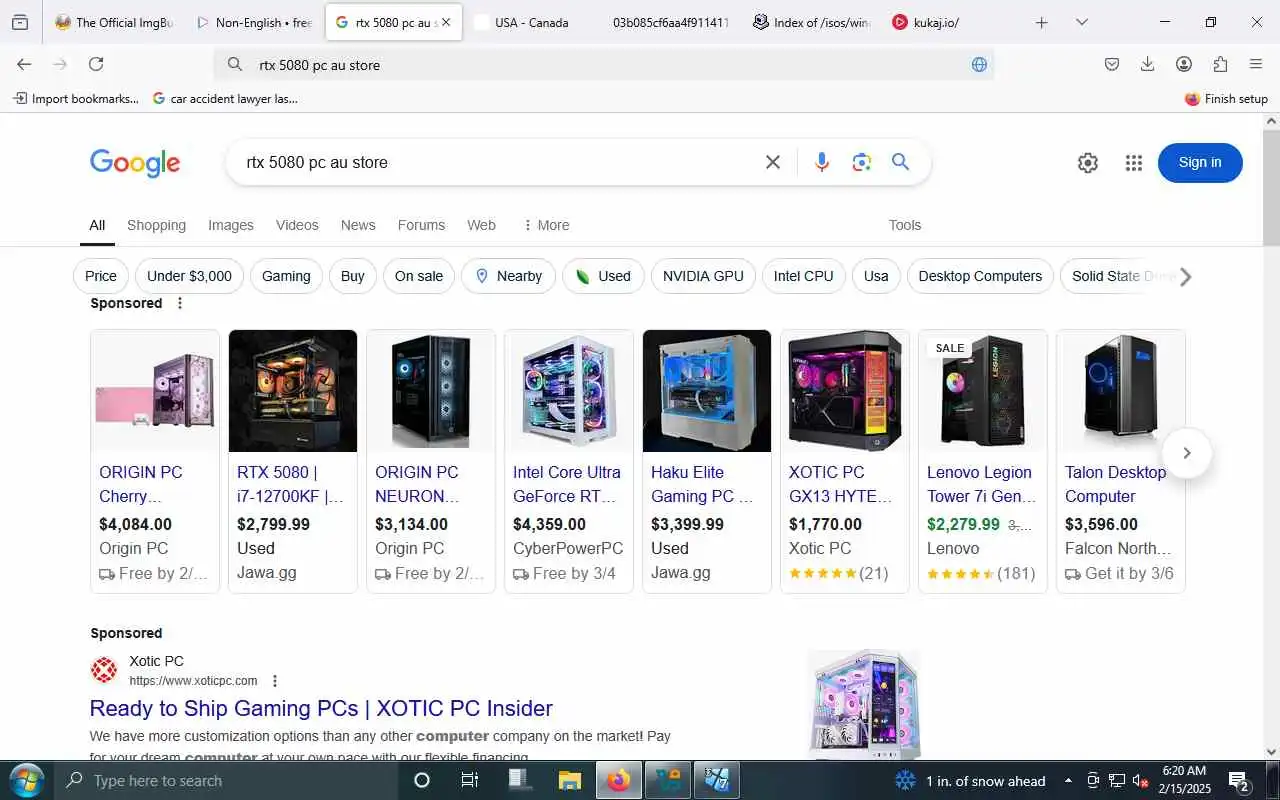This screenshot has width=1280, height=800.
Task: Click the Google logo
Action: (x=135, y=163)
